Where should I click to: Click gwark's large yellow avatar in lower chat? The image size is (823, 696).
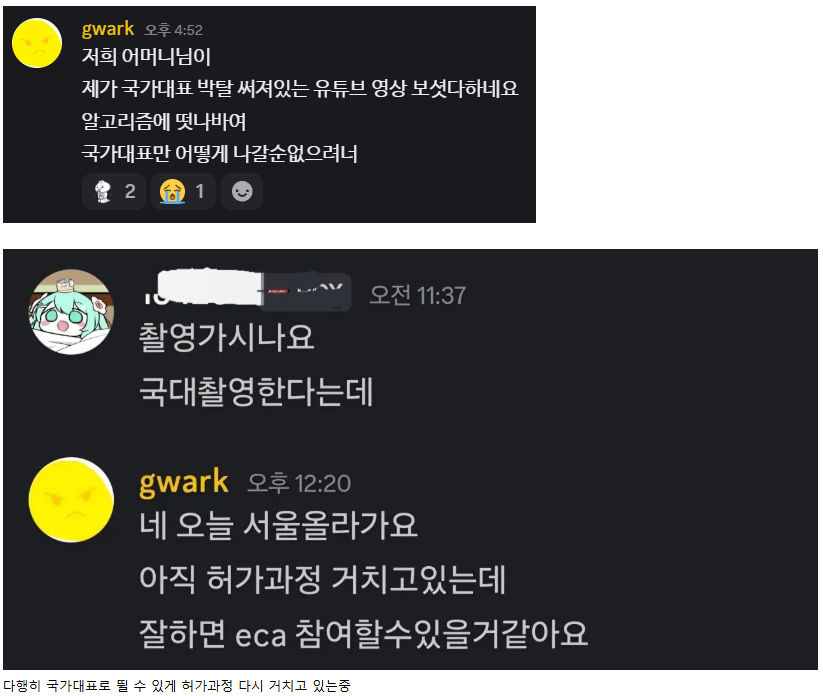pyautogui.click(x=71, y=500)
